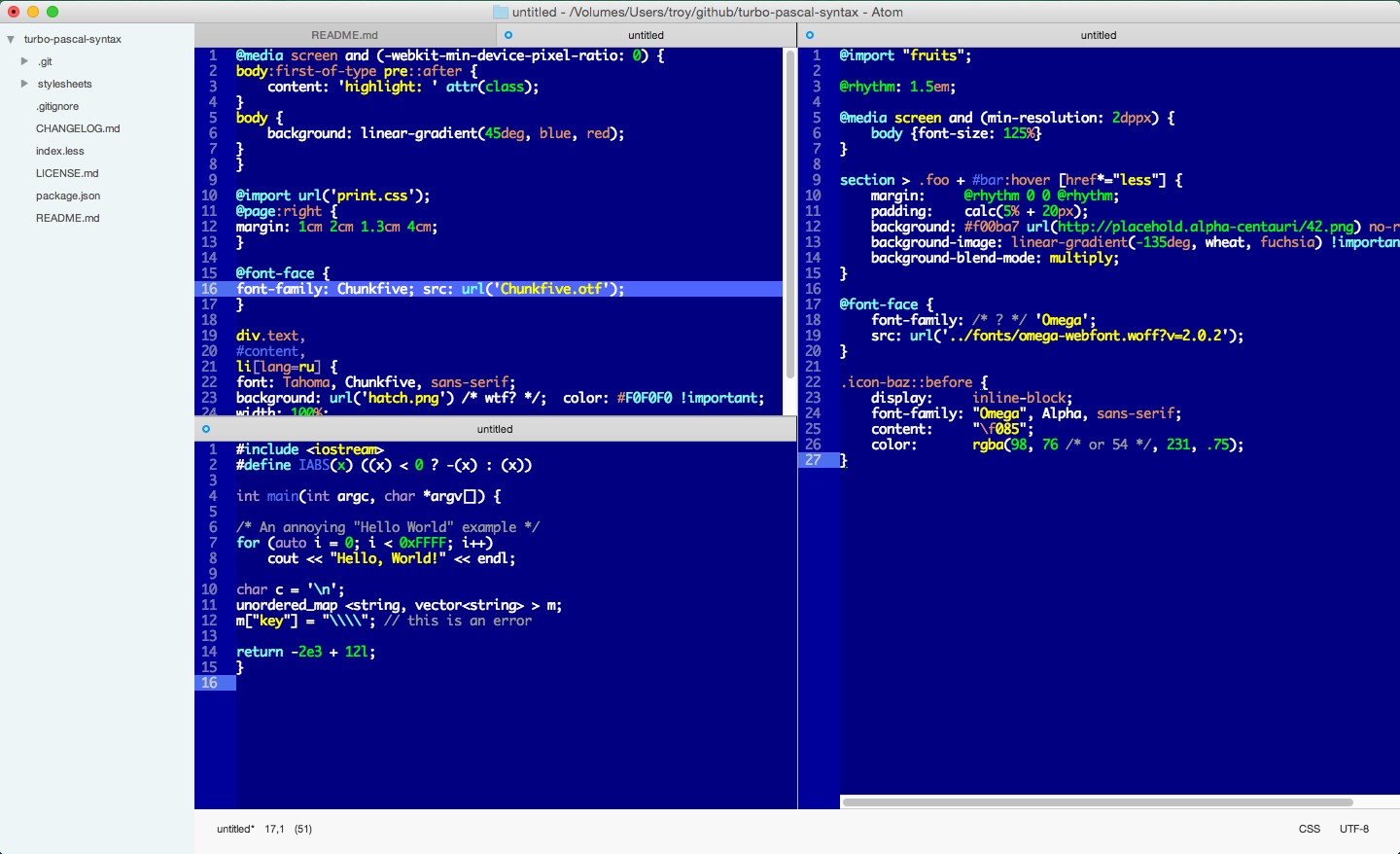Screen dimensions: 1400x854
Task: Select the untitled tab in top-left pane
Action: pos(646,35)
